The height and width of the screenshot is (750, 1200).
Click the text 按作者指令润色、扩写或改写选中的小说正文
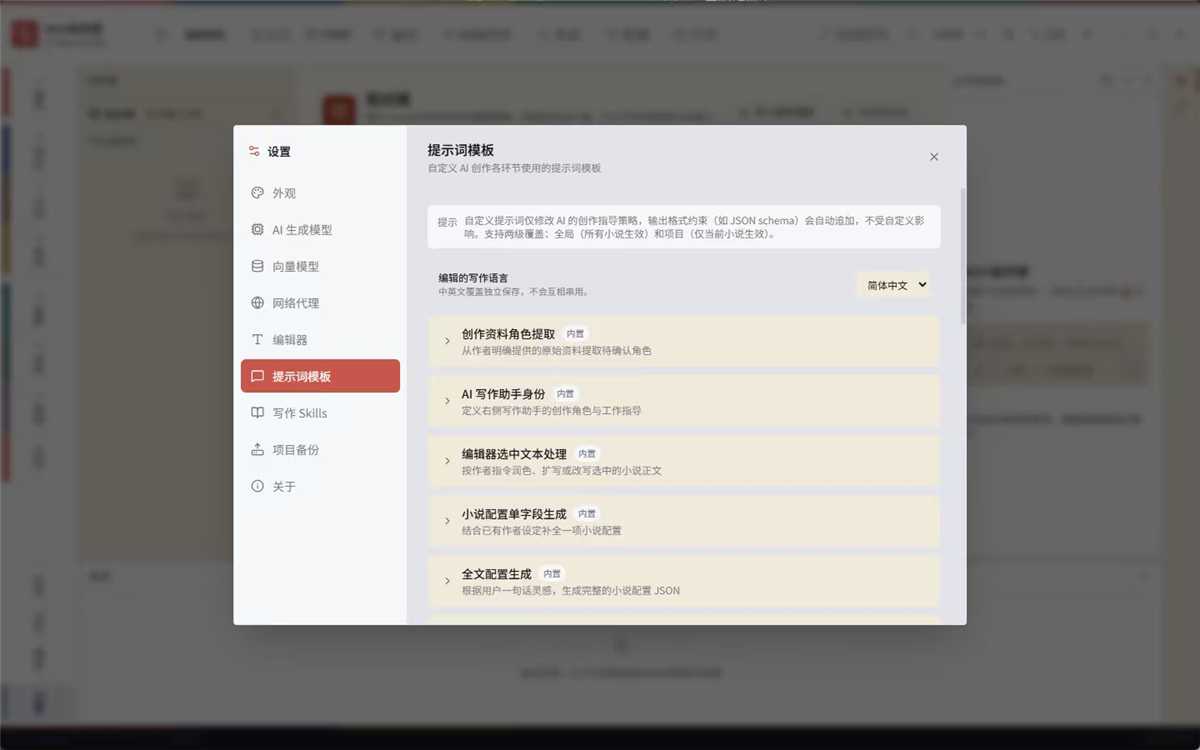562,470
